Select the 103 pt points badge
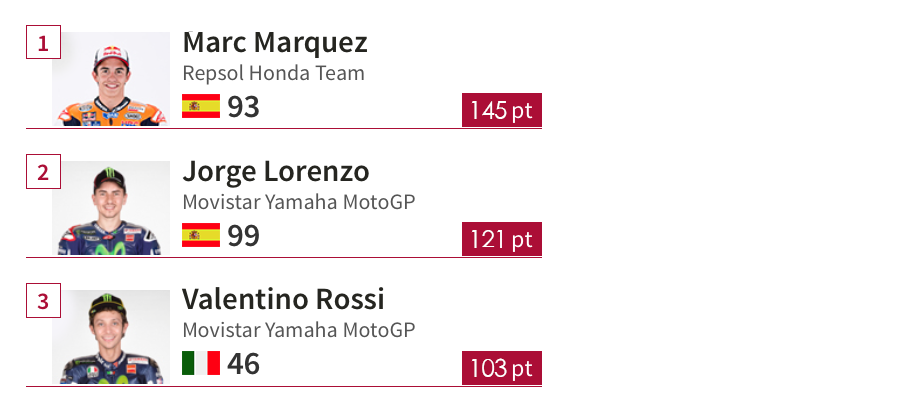 tap(501, 367)
